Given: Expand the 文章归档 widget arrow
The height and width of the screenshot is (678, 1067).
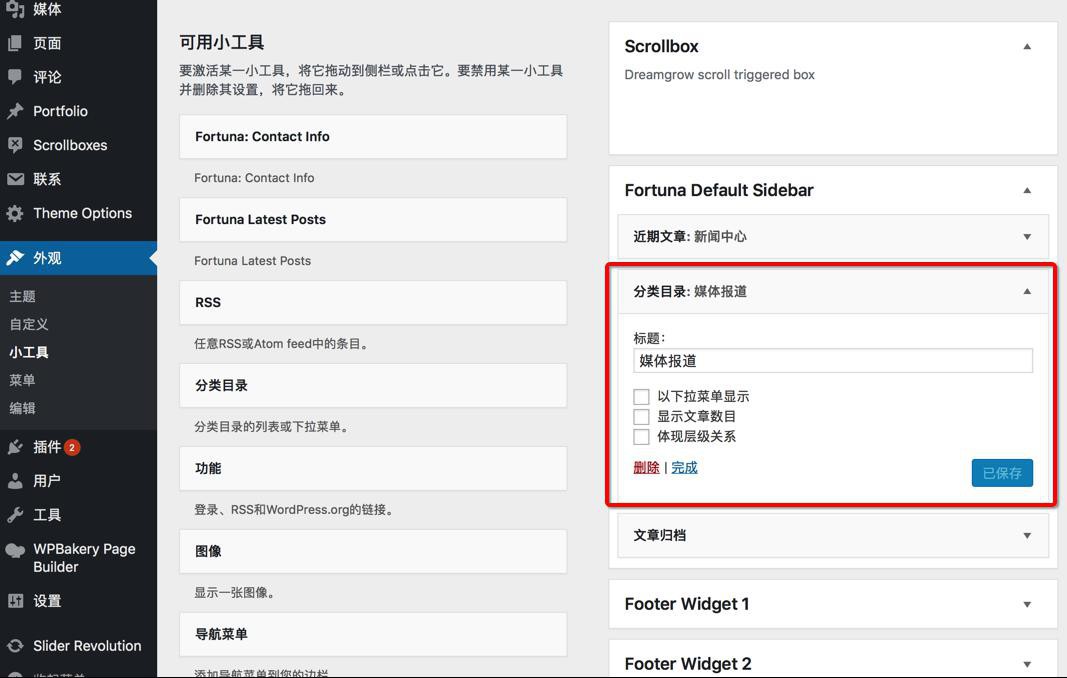Looking at the screenshot, I should pyautogui.click(x=1027, y=536).
